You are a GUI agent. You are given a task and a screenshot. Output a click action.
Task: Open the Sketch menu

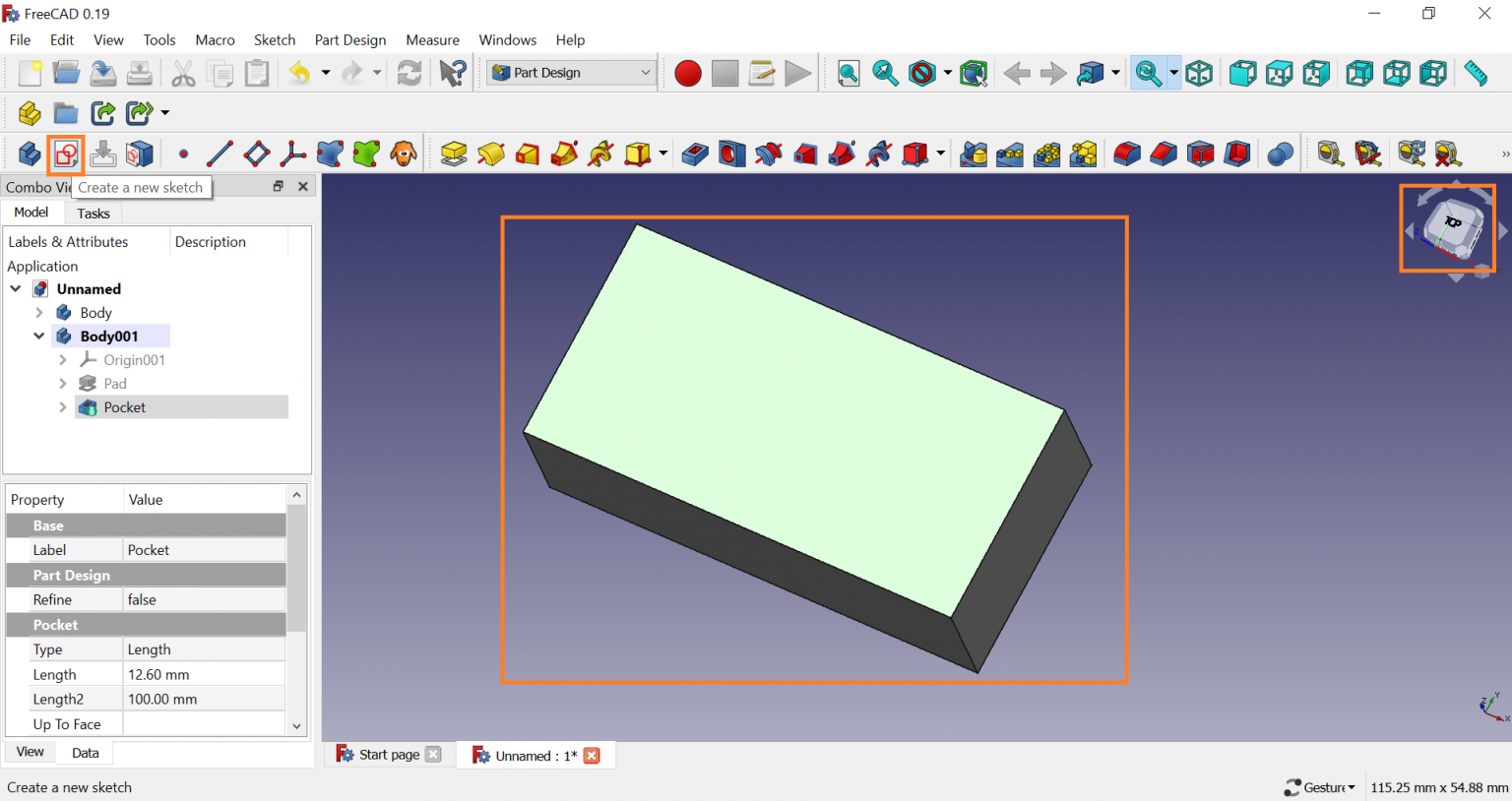pyautogui.click(x=274, y=40)
